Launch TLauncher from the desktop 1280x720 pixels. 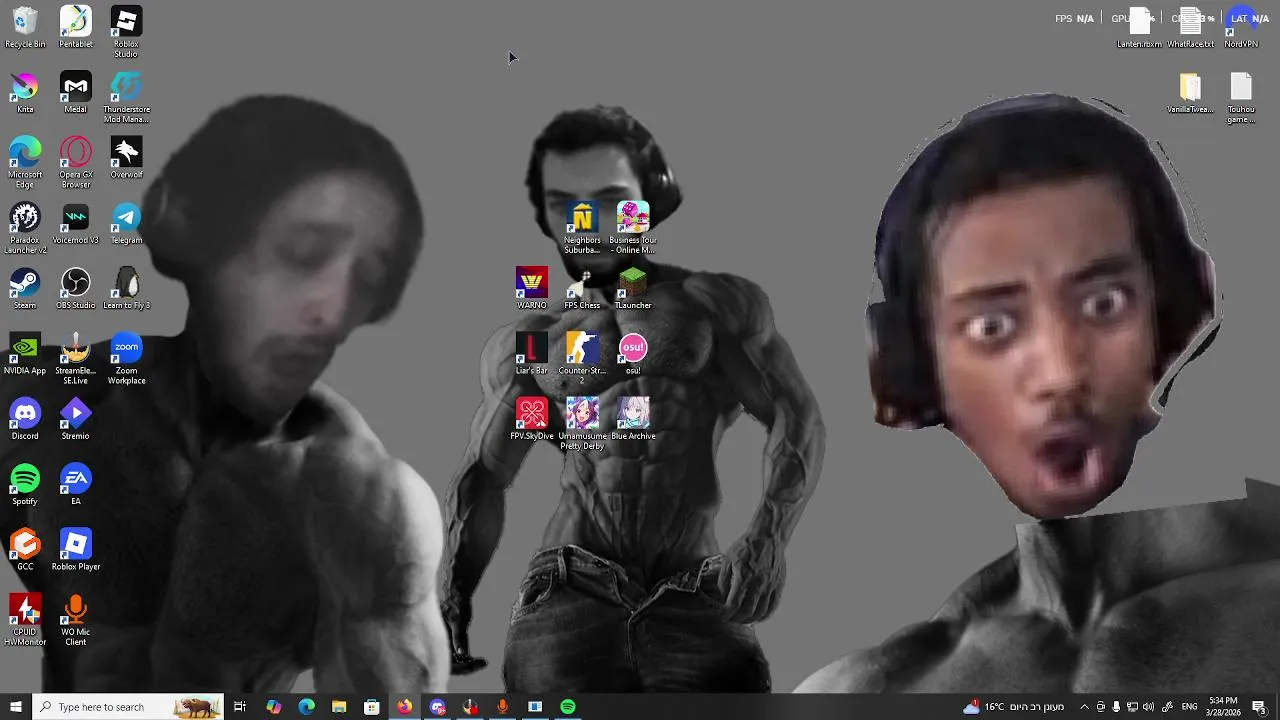pyautogui.click(x=633, y=289)
